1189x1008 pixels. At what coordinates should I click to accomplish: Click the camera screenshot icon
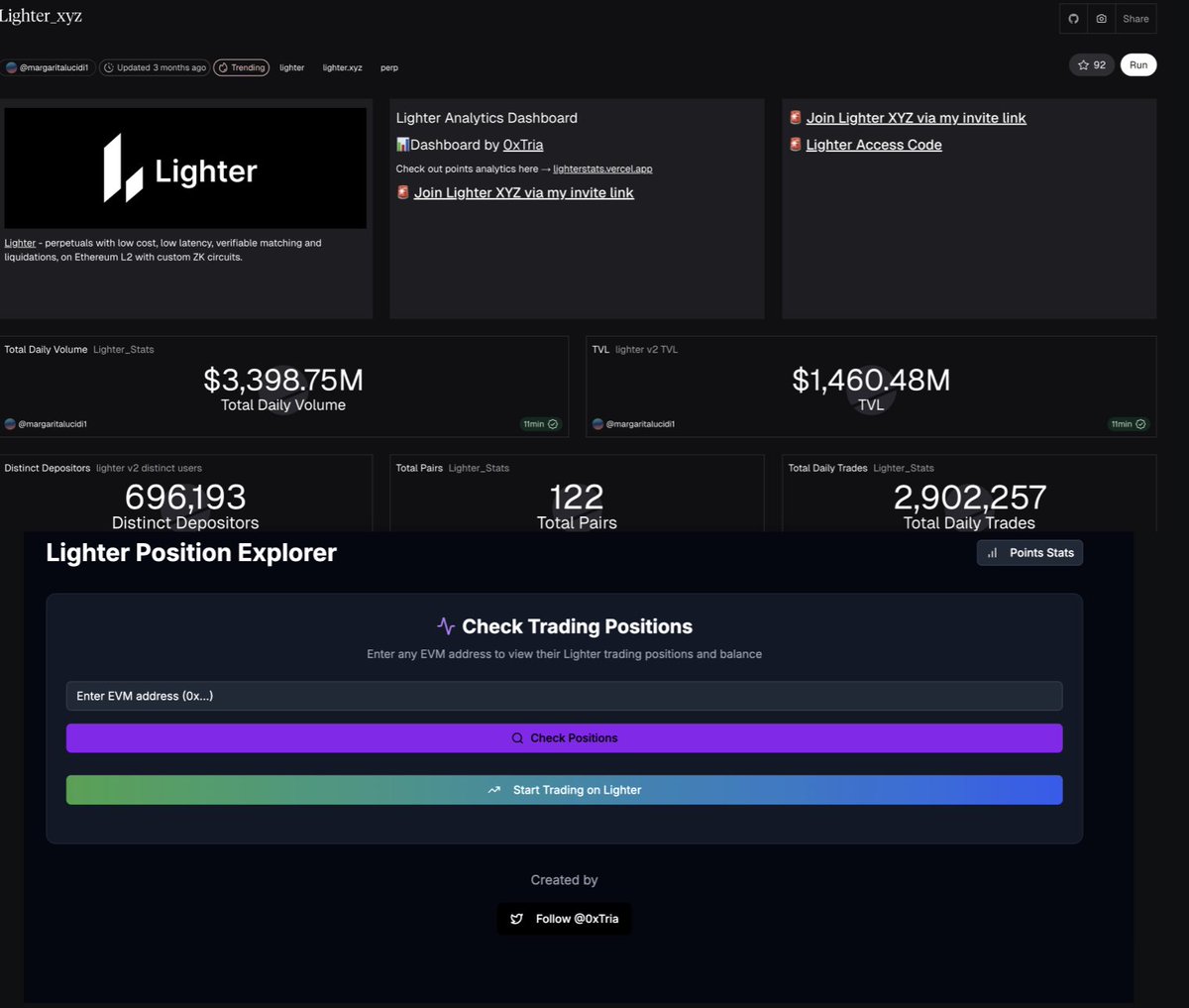[1101, 19]
